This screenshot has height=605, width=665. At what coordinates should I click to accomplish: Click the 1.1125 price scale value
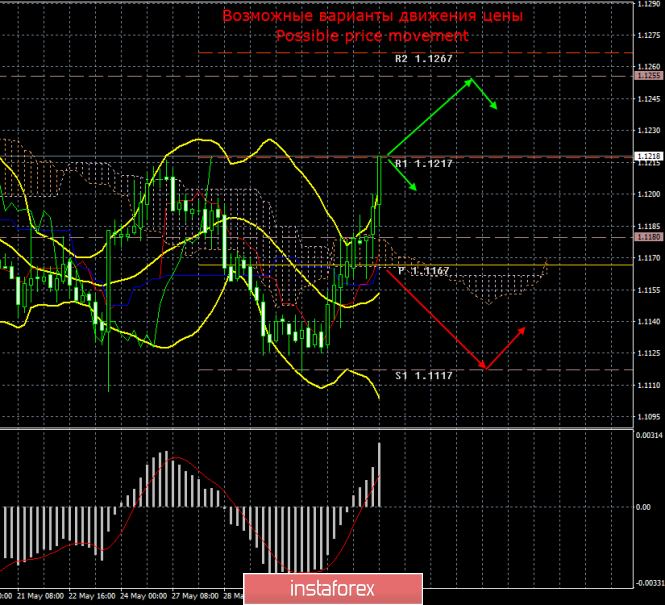coord(649,353)
